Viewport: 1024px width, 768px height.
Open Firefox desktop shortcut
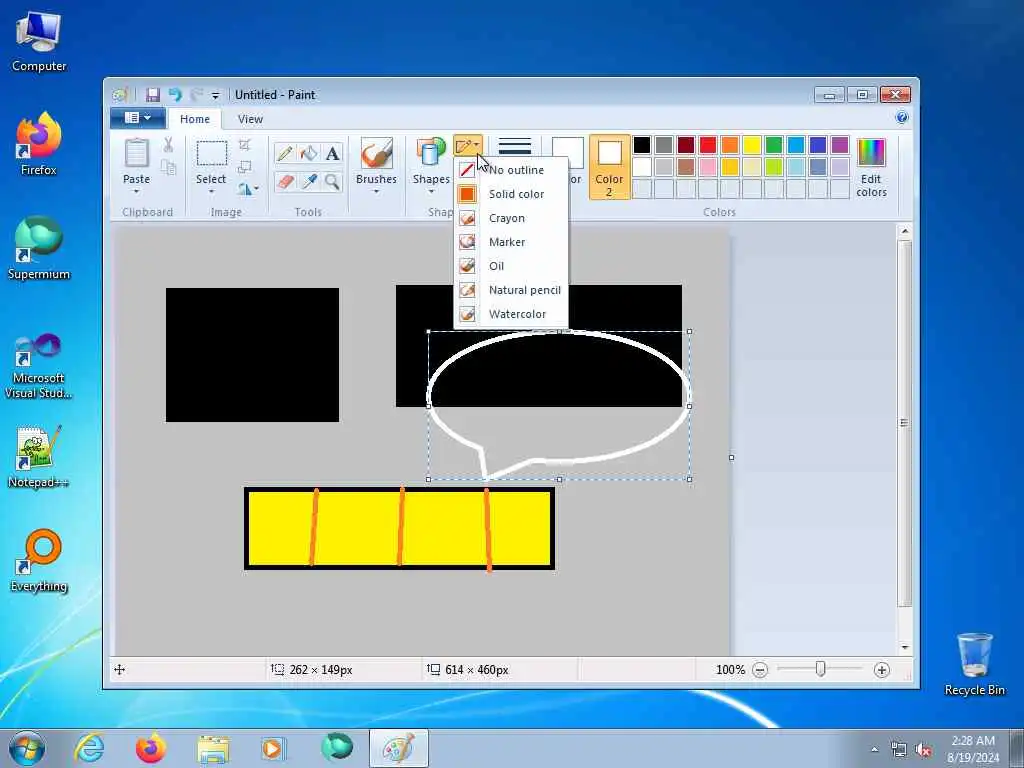coord(39,144)
